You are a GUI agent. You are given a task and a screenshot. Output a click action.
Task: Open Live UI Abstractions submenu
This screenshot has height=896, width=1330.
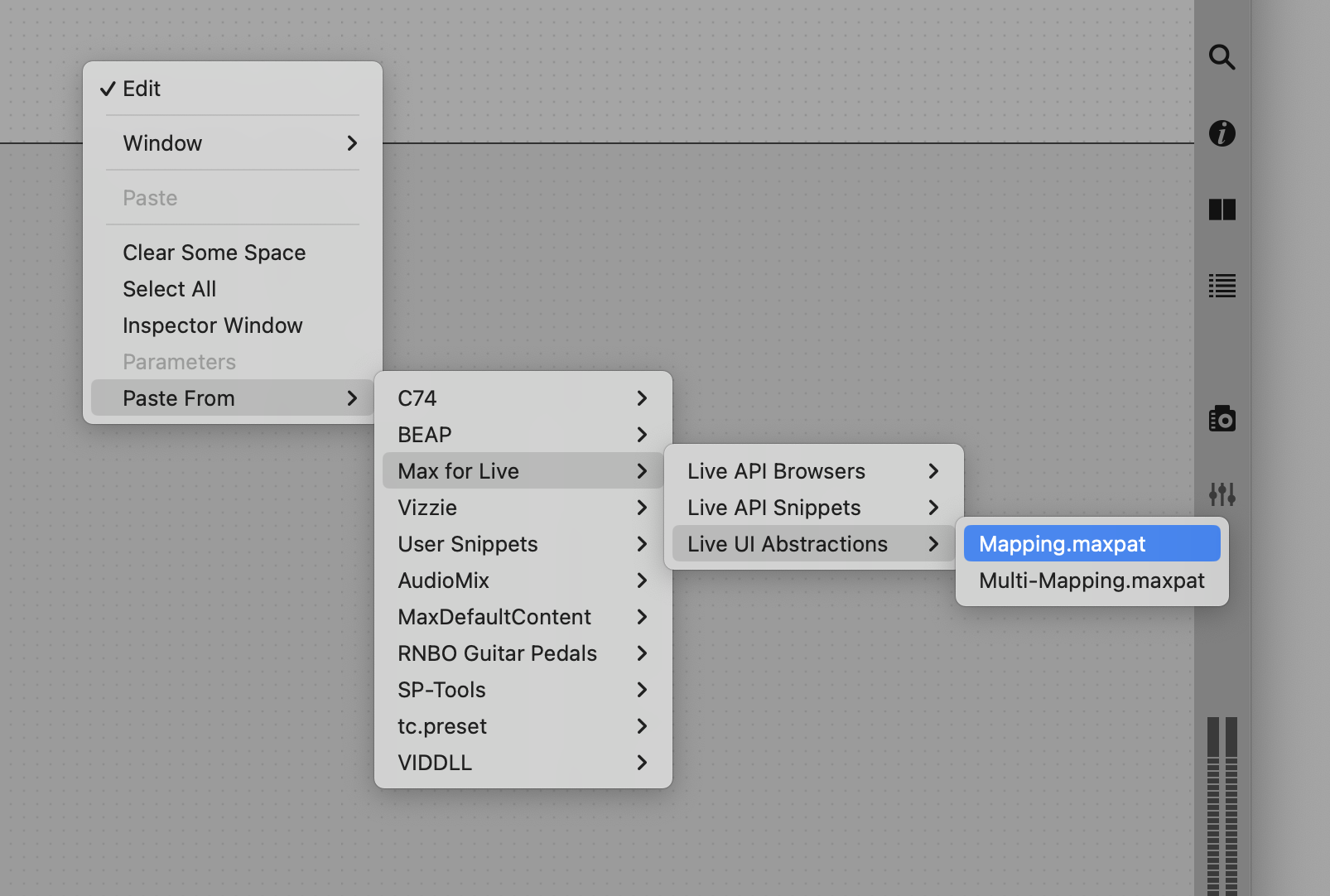(x=814, y=544)
